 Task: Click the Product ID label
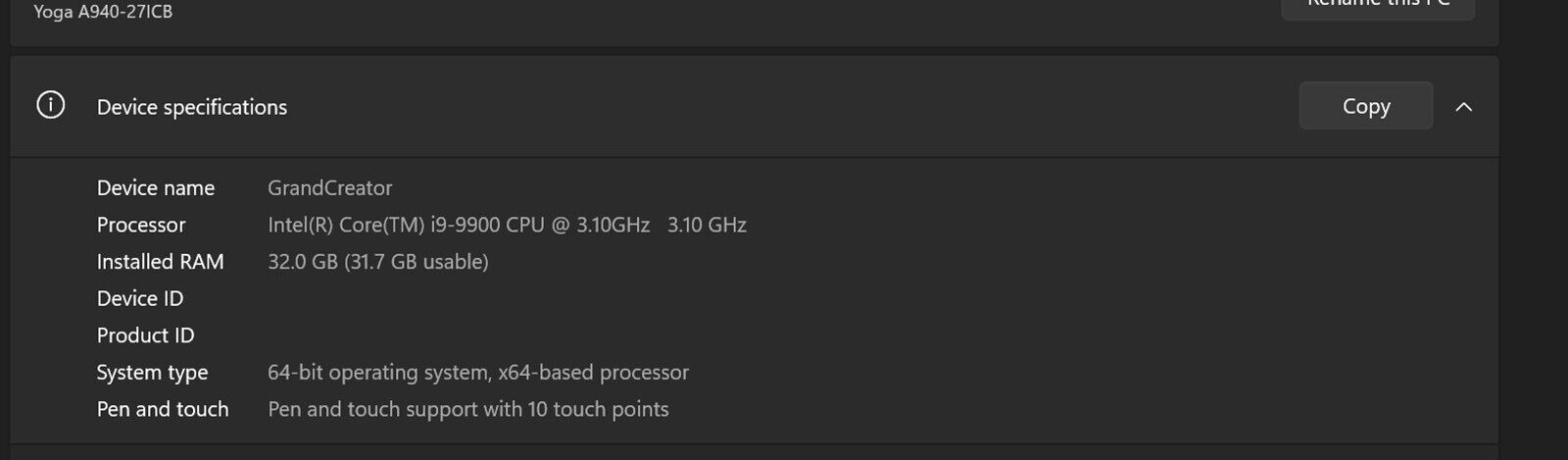(146, 335)
